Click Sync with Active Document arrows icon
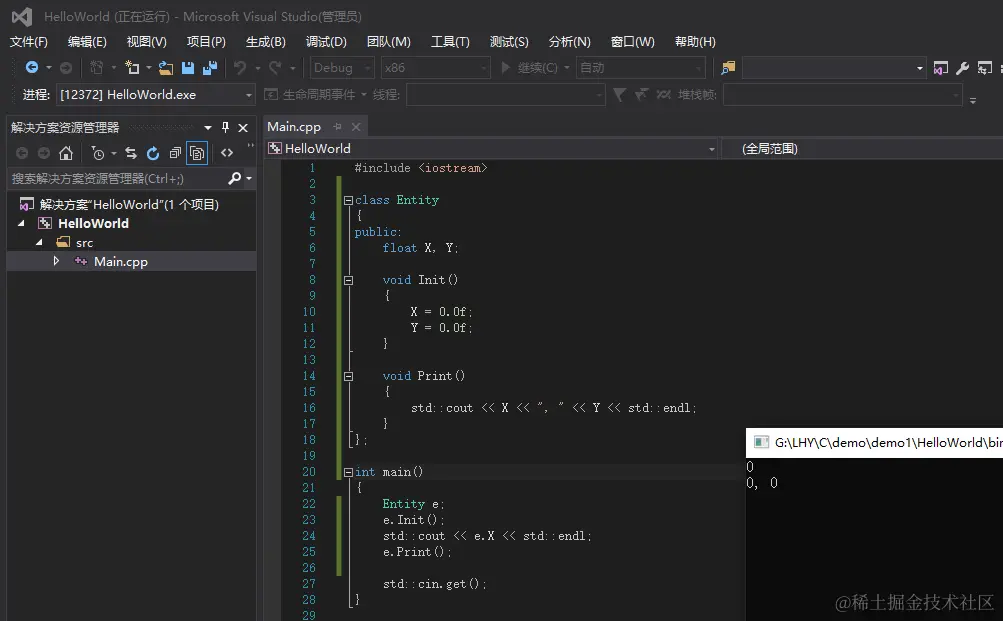This screenshot has height=621, width=1003. click(x=131, y=153)
